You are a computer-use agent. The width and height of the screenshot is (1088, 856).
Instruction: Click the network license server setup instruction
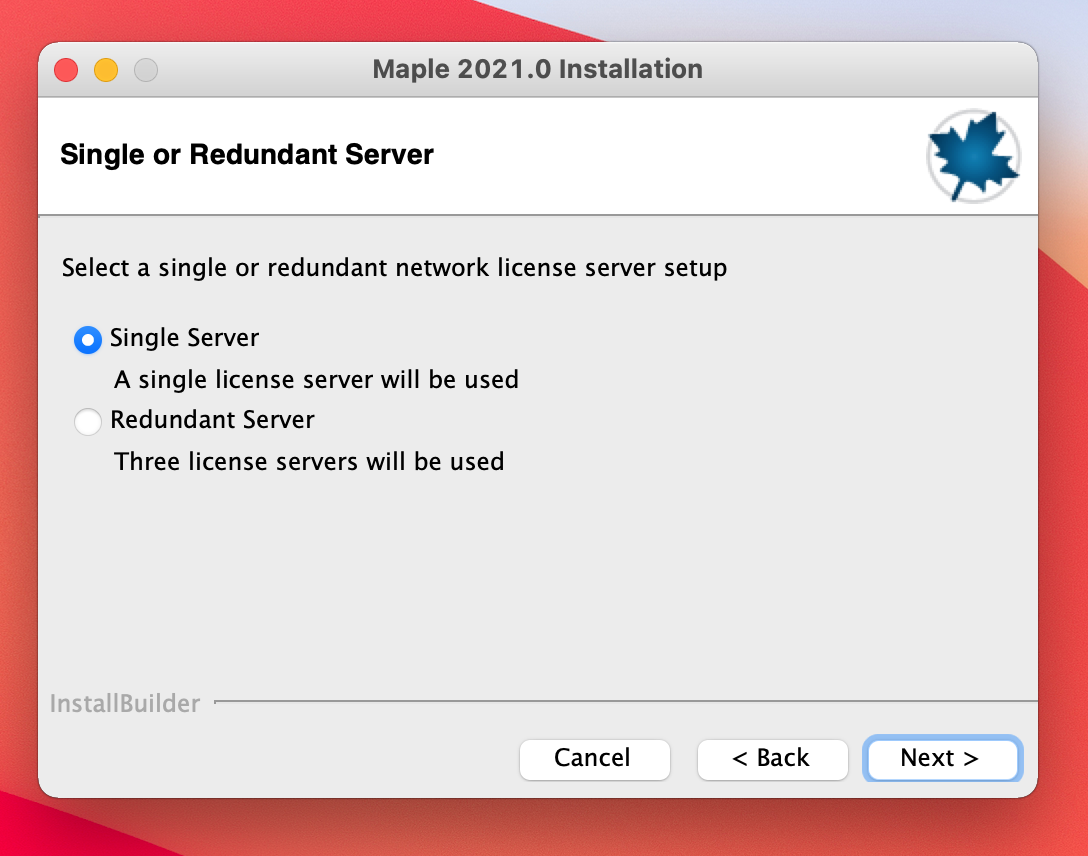tap(394, 268)
